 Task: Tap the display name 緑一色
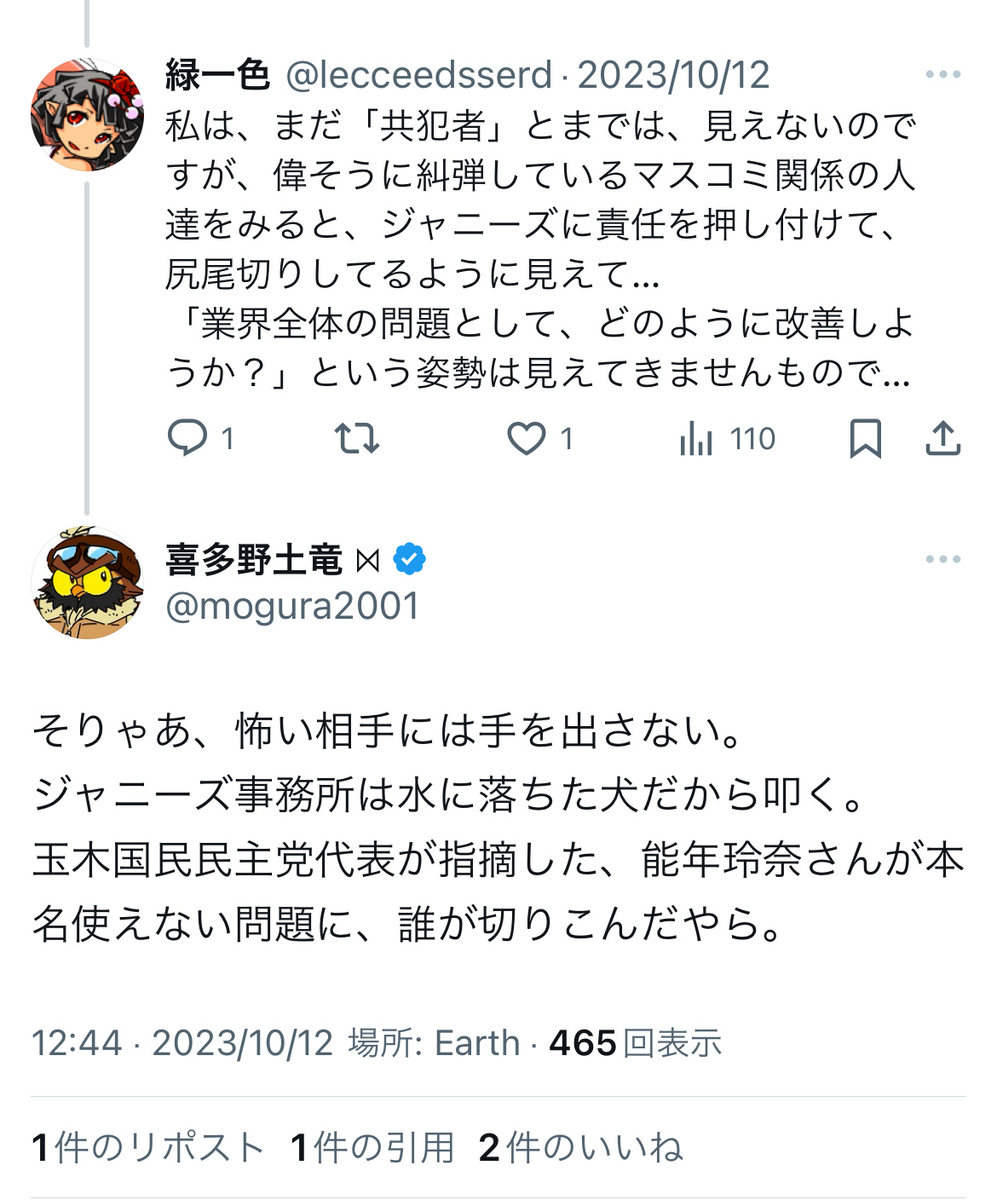click(217, 75)
